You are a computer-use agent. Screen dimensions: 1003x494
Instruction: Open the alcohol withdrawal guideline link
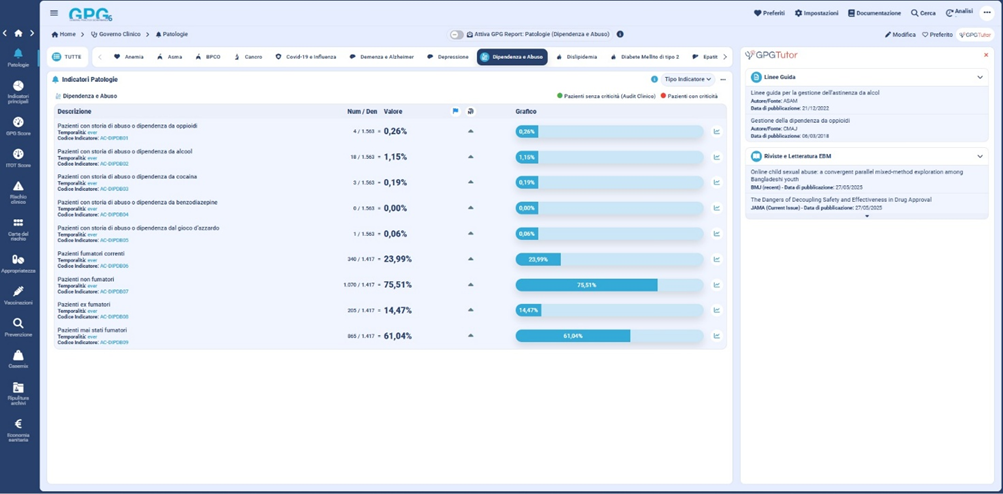(x=815, y=92)
